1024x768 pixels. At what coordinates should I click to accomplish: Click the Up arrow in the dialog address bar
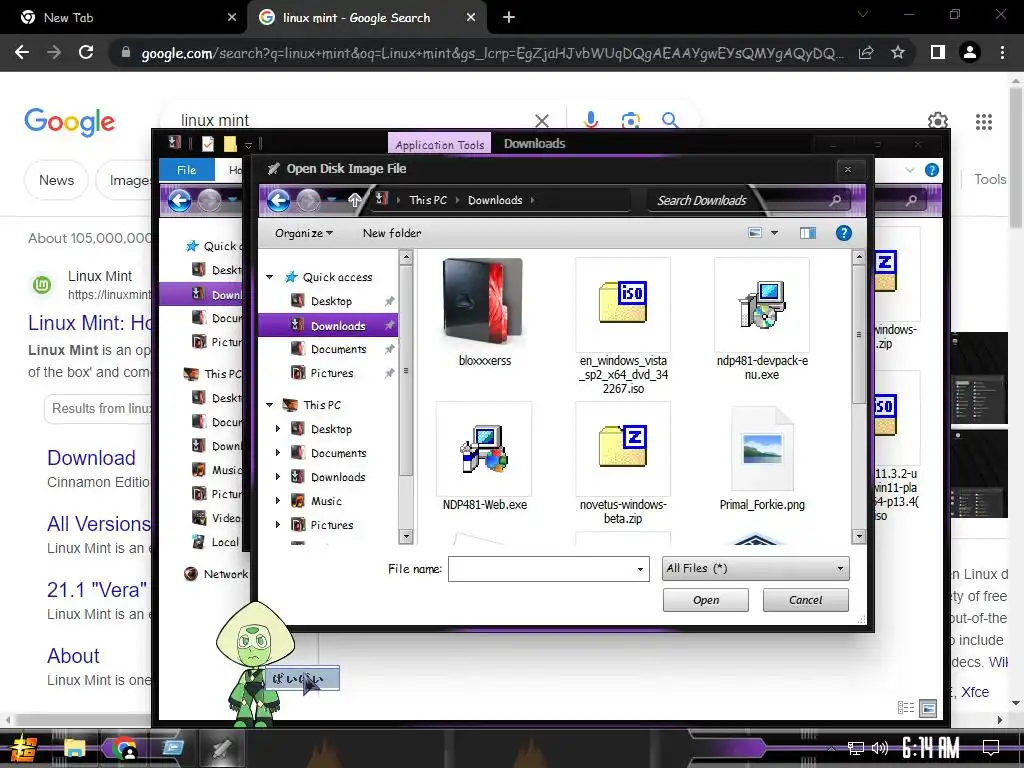[355, 200]
